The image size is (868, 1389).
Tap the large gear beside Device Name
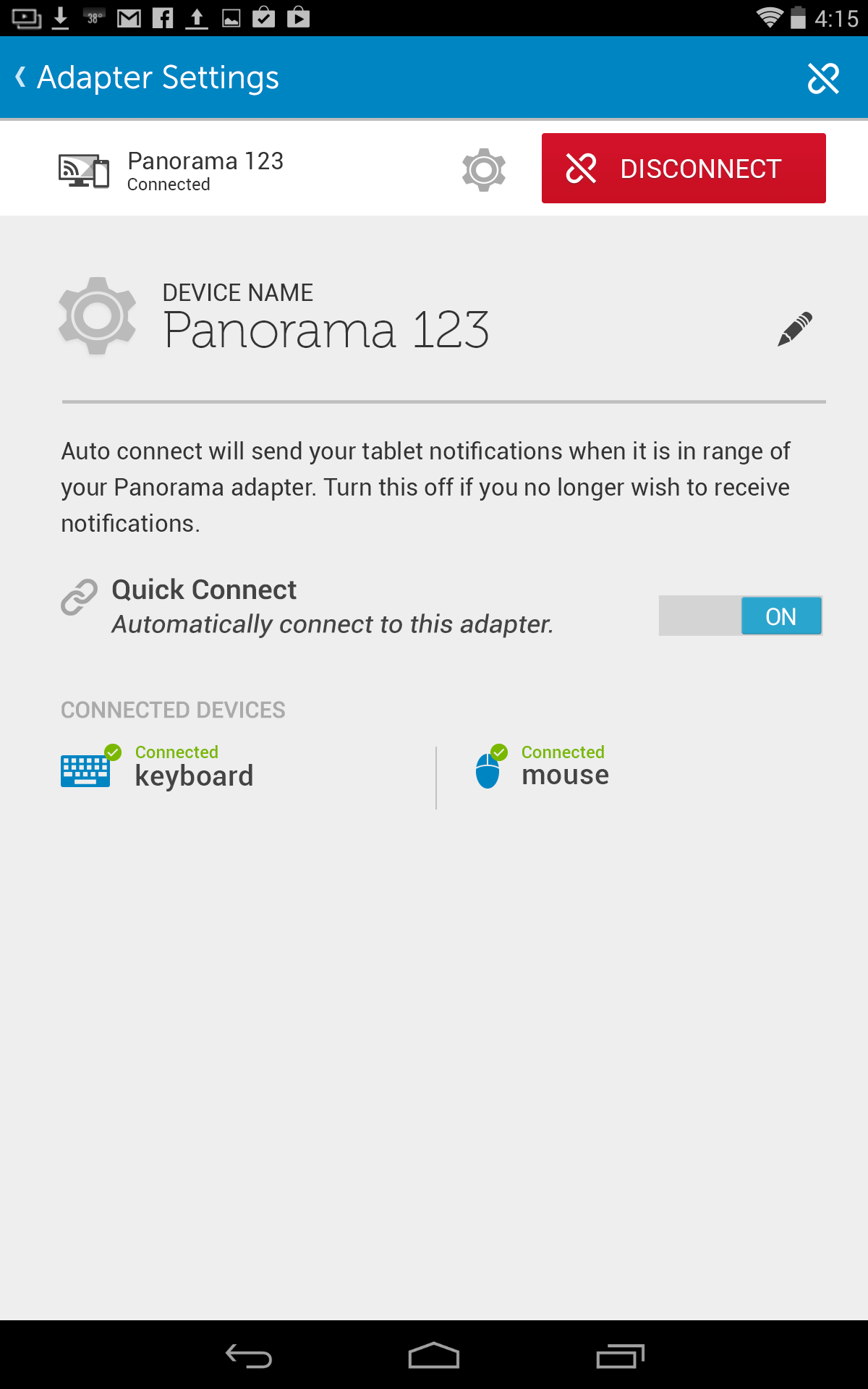coord(97,316)
